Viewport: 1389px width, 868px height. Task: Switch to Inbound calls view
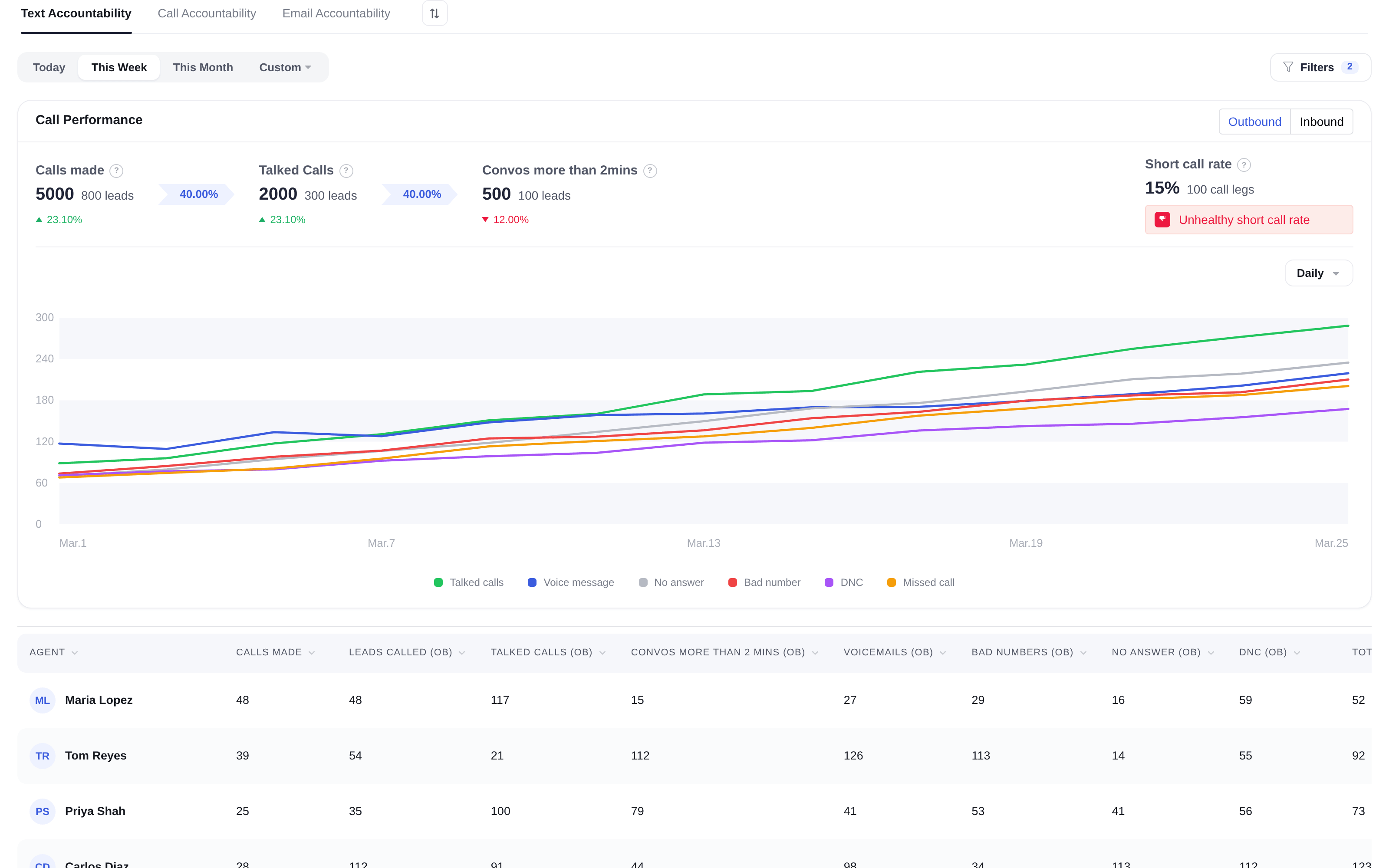pos(1321,122)
